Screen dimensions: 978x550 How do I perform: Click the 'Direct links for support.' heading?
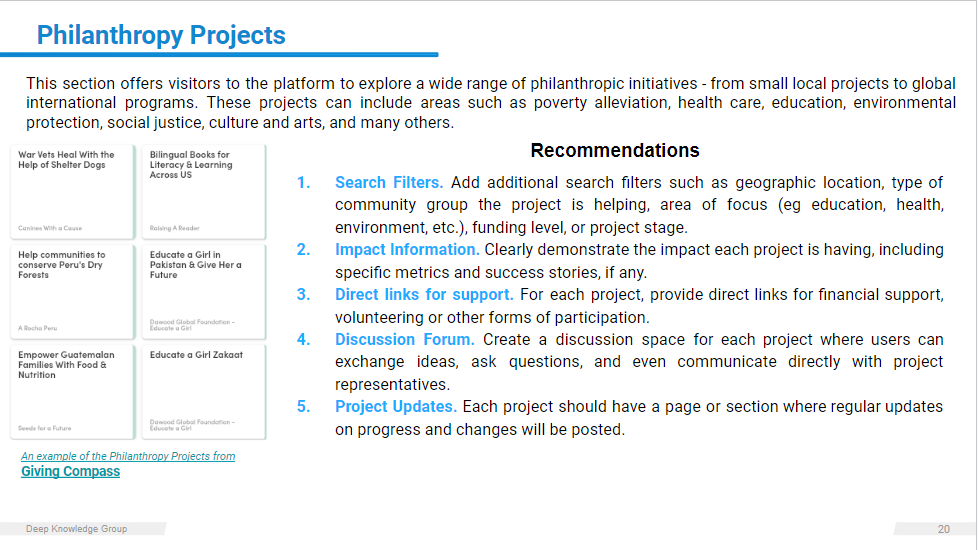click(x=424, y=295)
